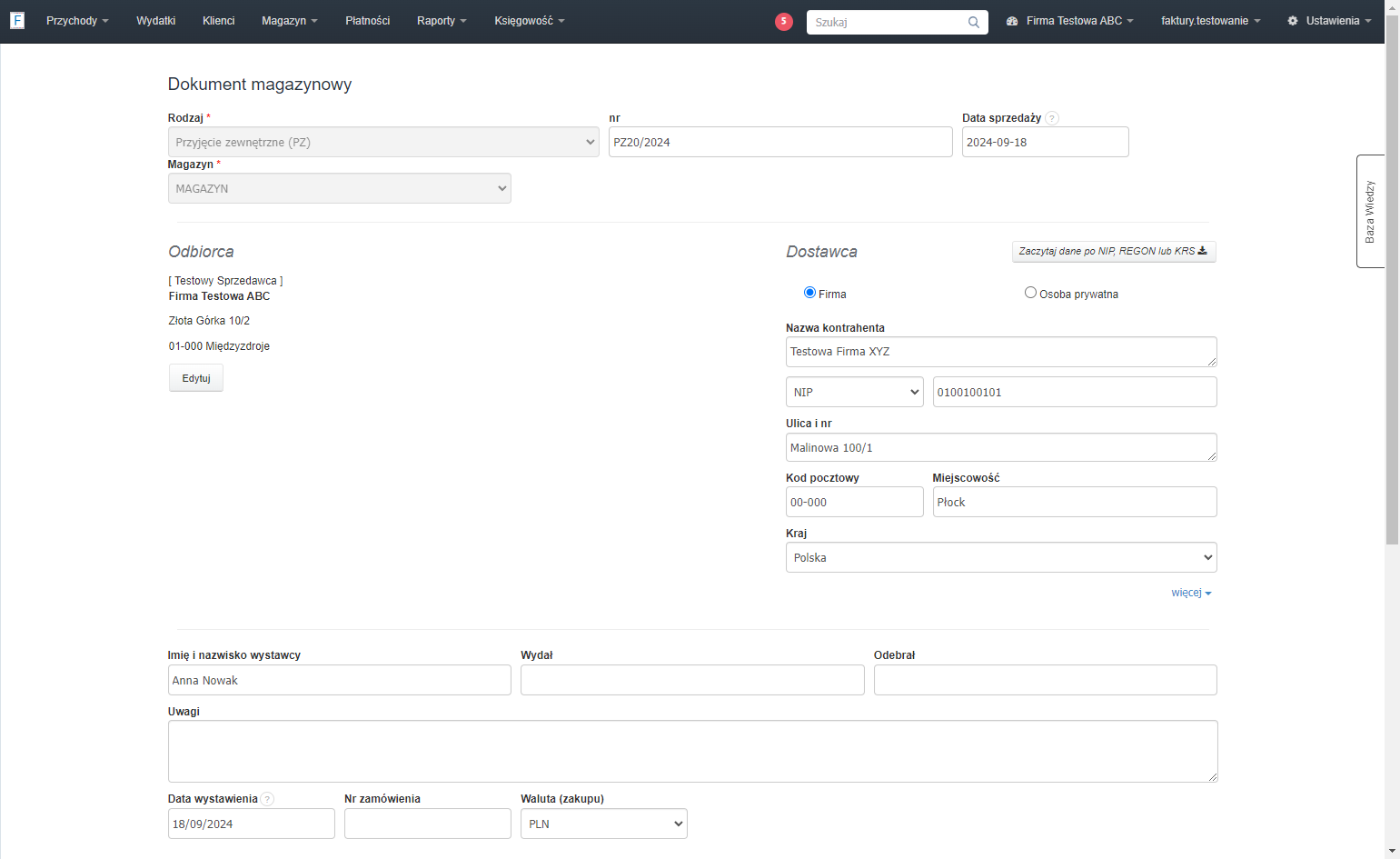The image size is (1400, 859).
Task: Go to Klienci in the navbar
Action: click(219, 21)
